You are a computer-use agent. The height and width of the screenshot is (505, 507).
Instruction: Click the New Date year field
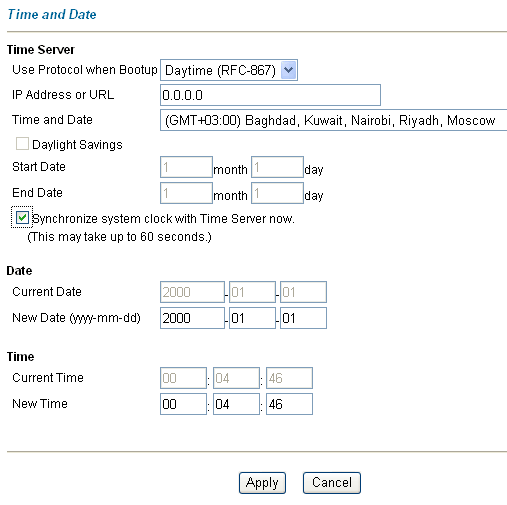192,318
